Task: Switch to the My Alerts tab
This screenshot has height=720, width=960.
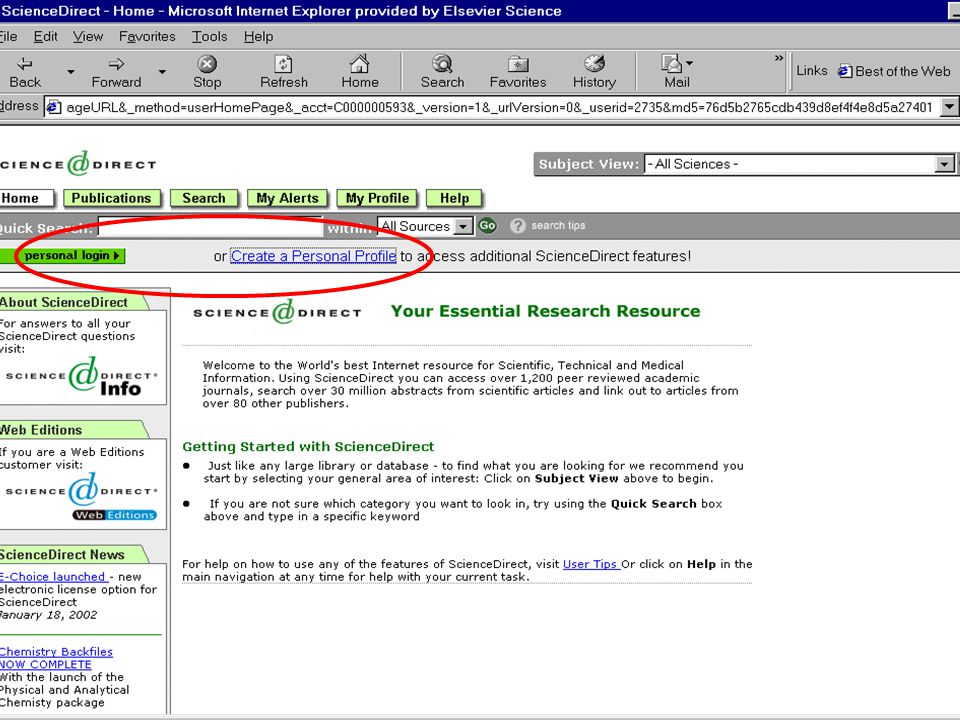Action: [x=287, y=198]
